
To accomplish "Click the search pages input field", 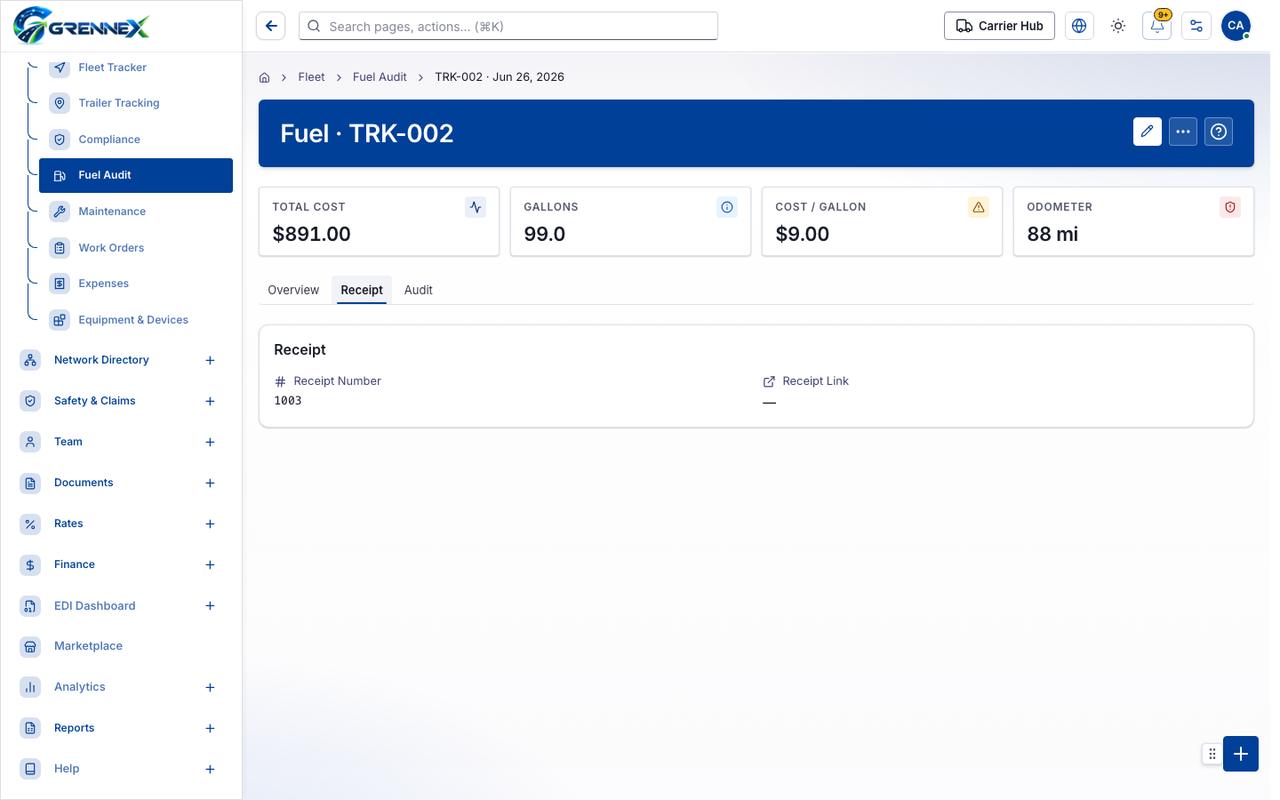I will [508, 26].
